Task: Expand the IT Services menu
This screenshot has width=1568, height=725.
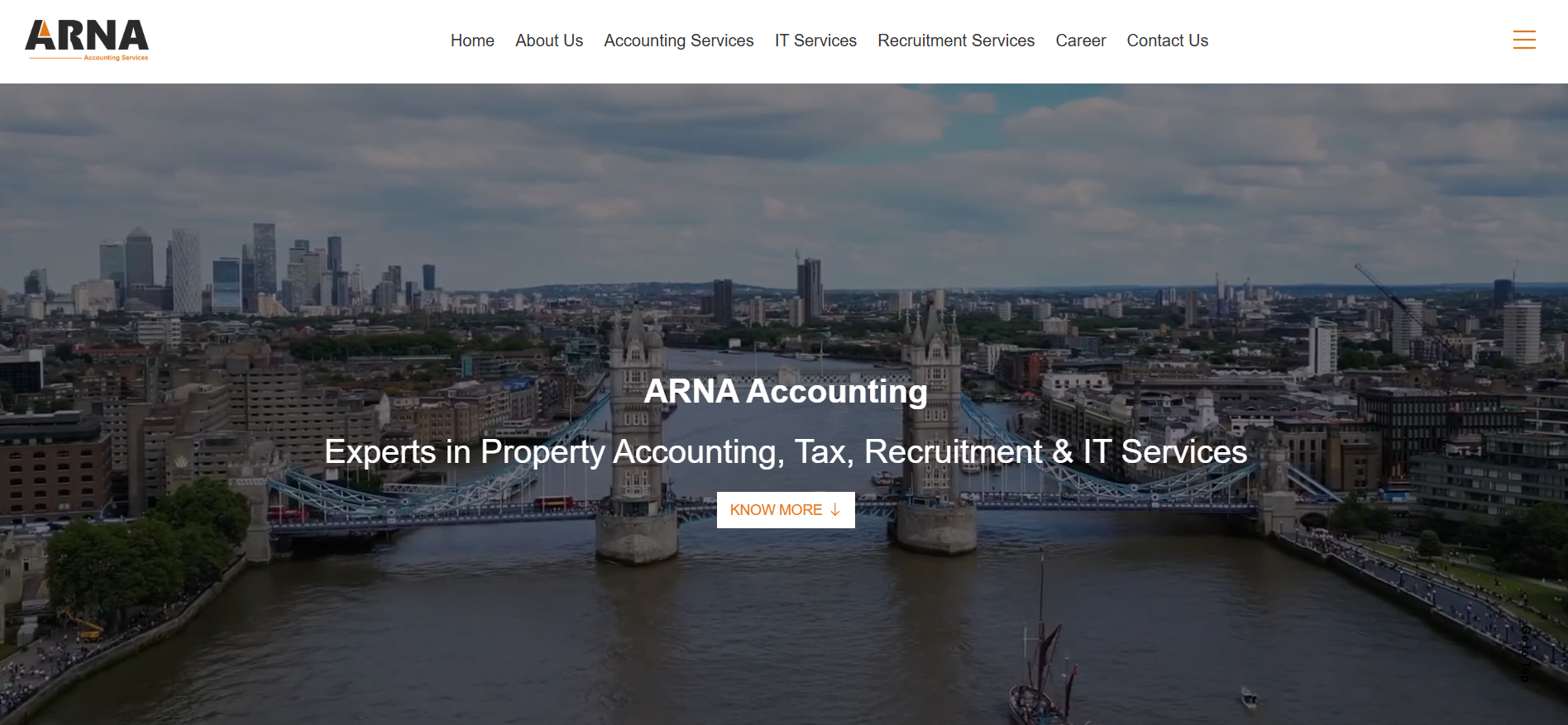Action: tap(815, 41)
